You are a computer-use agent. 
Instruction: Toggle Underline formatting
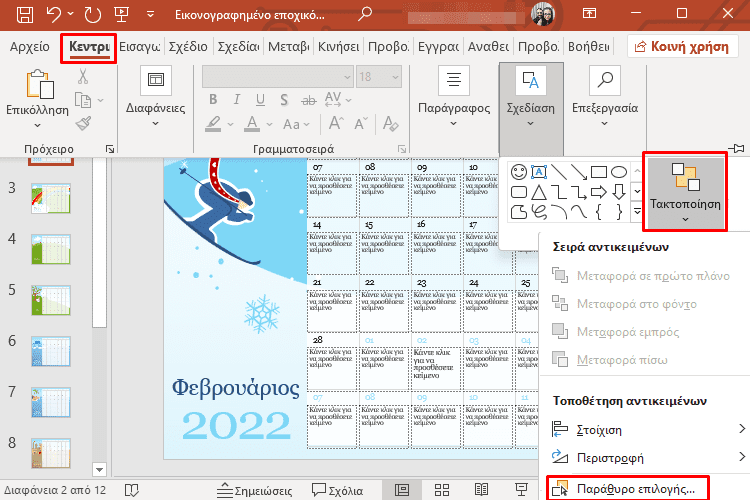point(260,100)
